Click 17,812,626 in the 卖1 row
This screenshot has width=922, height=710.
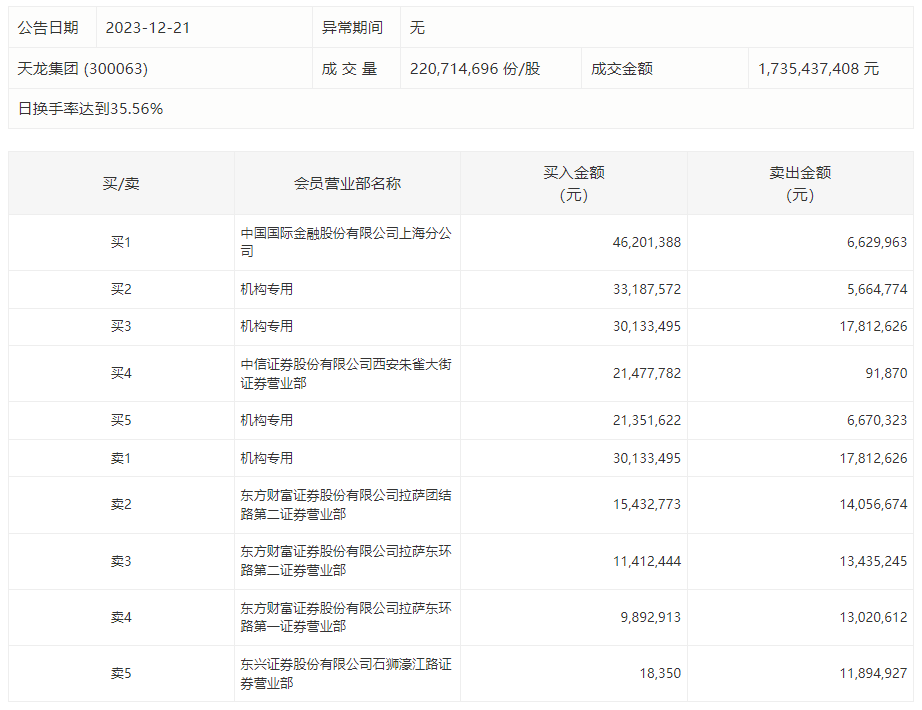tap(873, 458)
